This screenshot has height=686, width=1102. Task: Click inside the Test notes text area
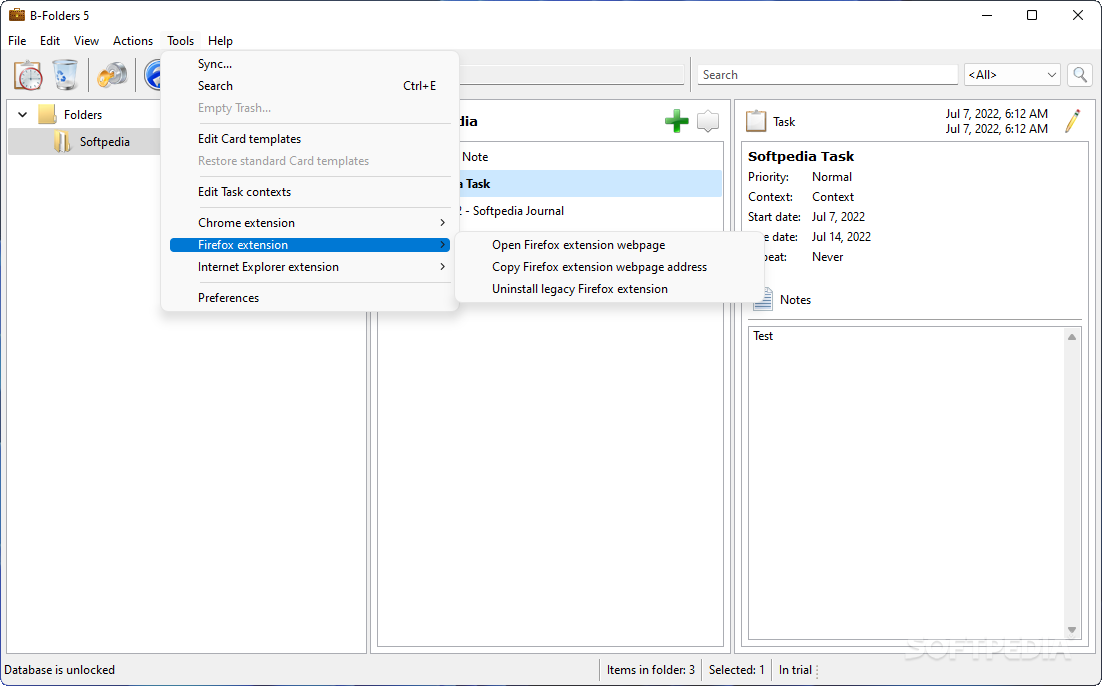pos(907,484)
